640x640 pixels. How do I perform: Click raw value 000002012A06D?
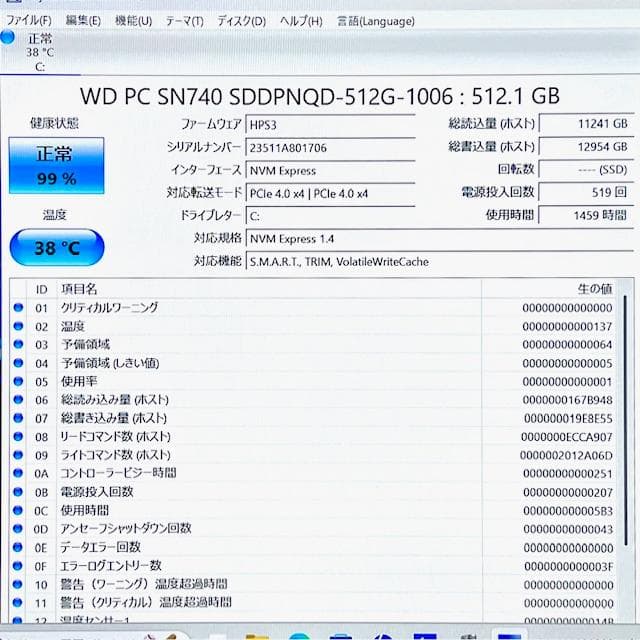coord(566,456)
